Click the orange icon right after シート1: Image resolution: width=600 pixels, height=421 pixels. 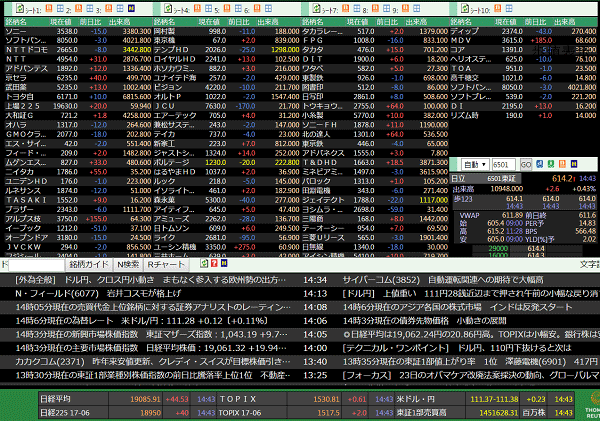[x=49, y=8]
